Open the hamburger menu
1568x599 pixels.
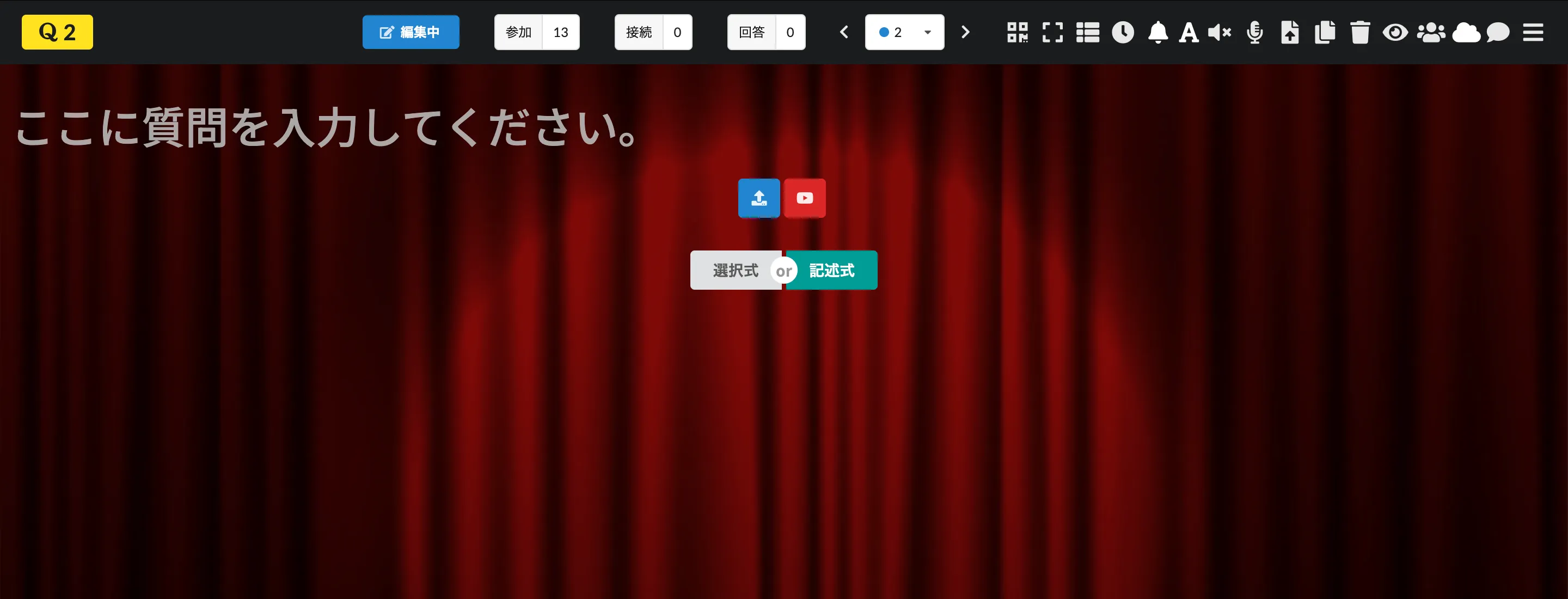click(x=1533, y=32)
